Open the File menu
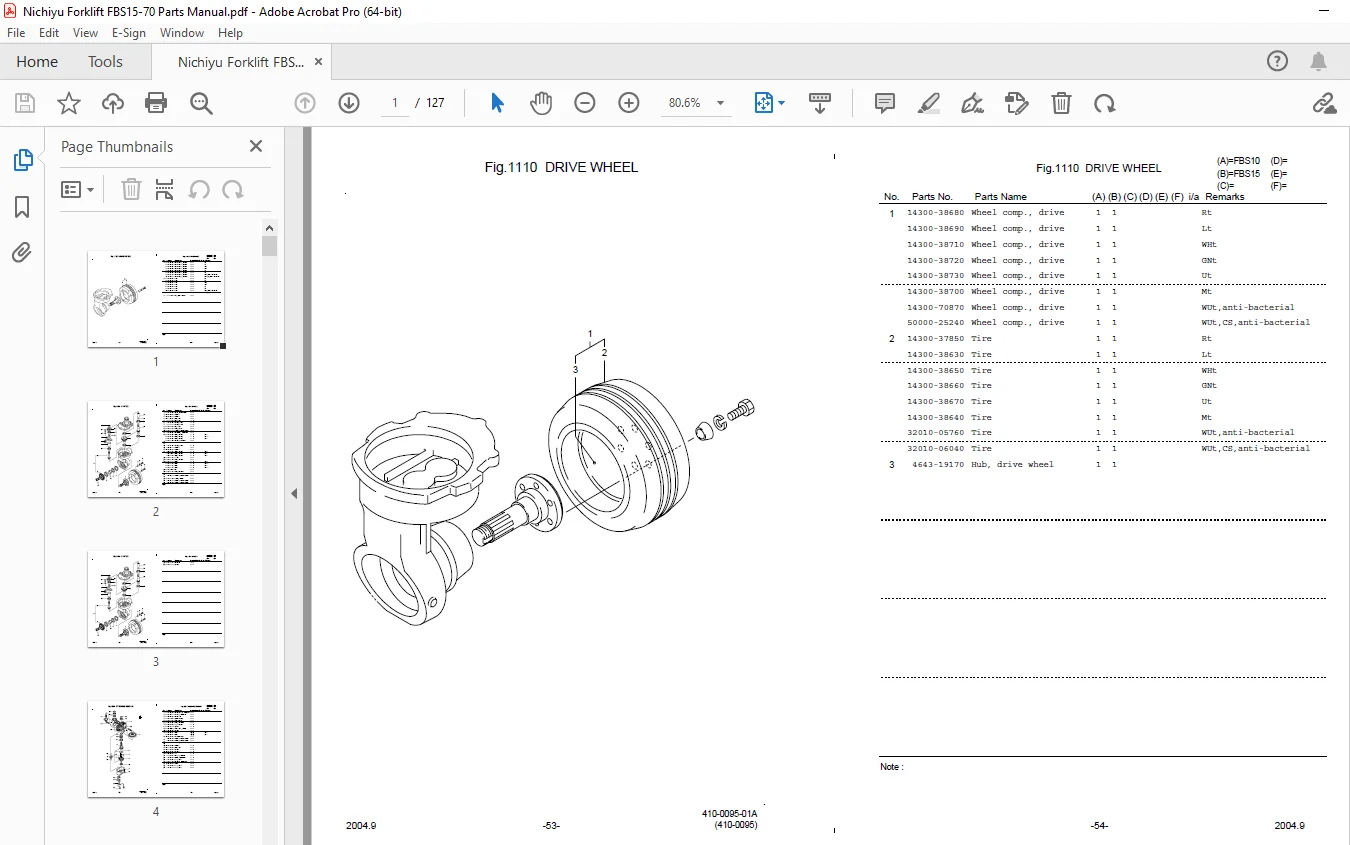This screenshot has height=845, width=1350. [16, 32]
